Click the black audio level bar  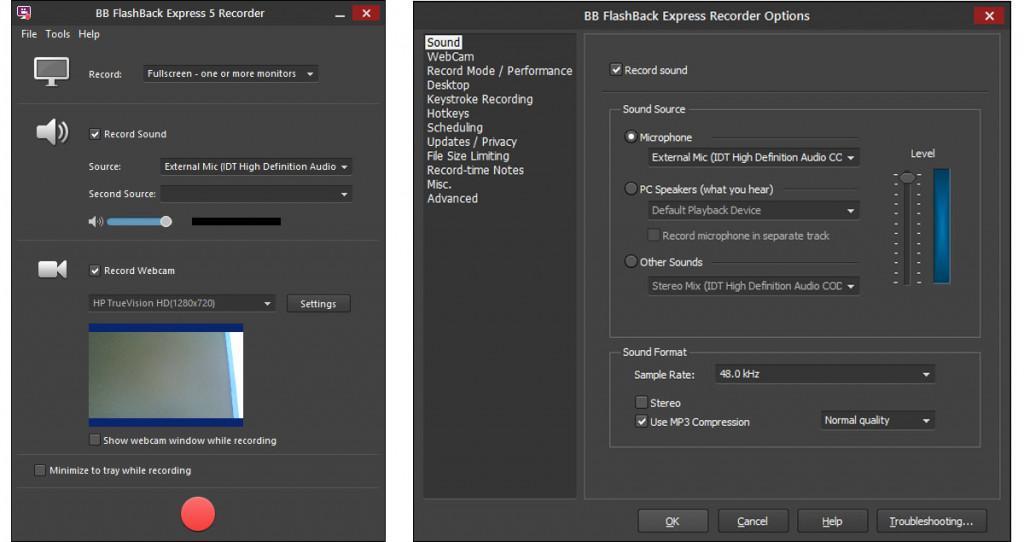[236, 221]
